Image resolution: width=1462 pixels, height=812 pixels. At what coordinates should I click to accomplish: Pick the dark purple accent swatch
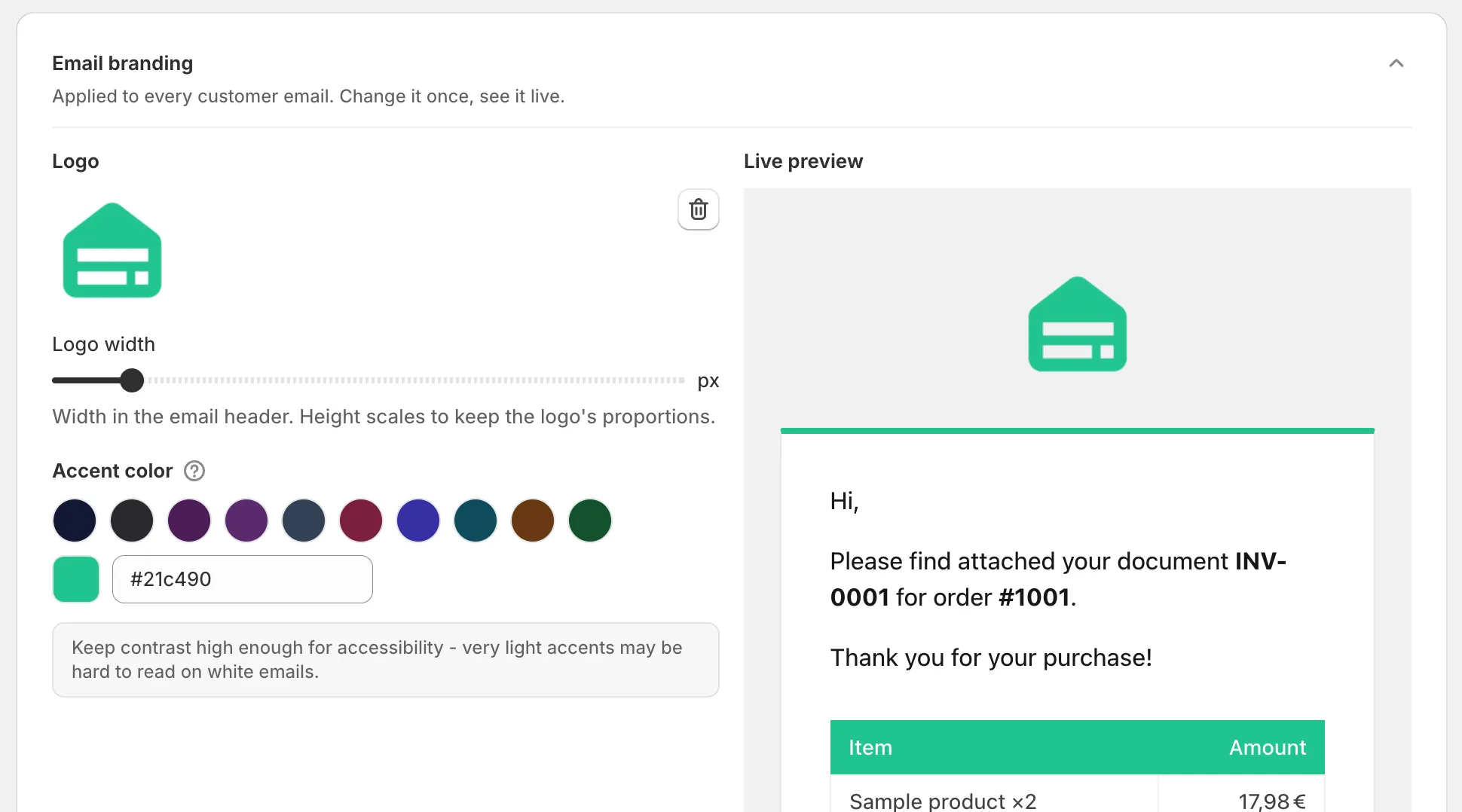point(189,520)
